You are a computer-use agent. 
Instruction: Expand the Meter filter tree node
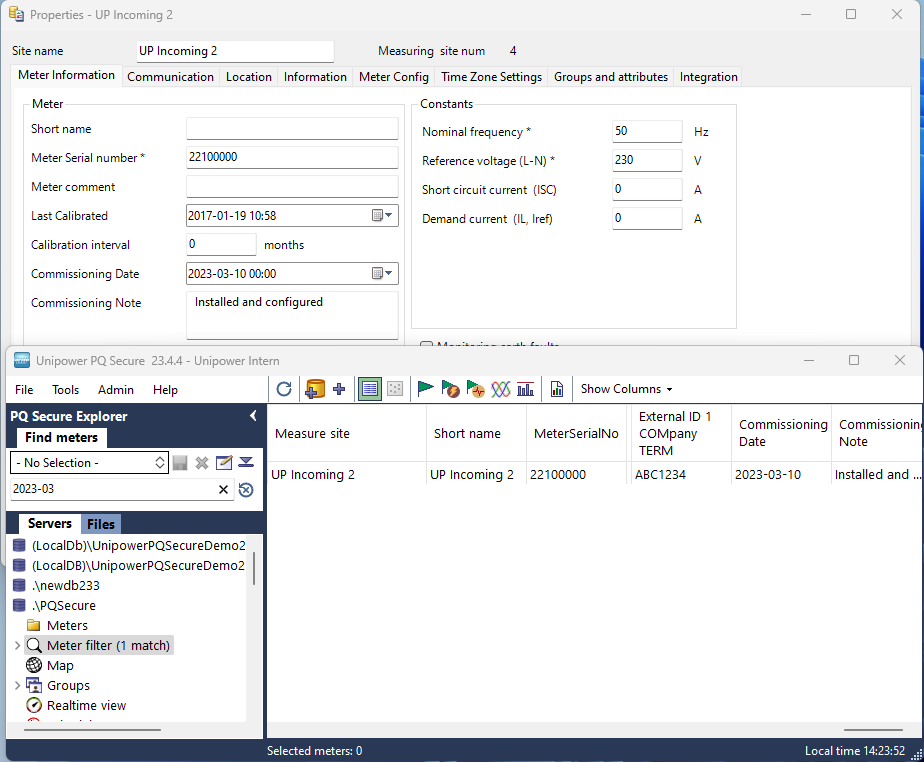(x=17, y=645)
